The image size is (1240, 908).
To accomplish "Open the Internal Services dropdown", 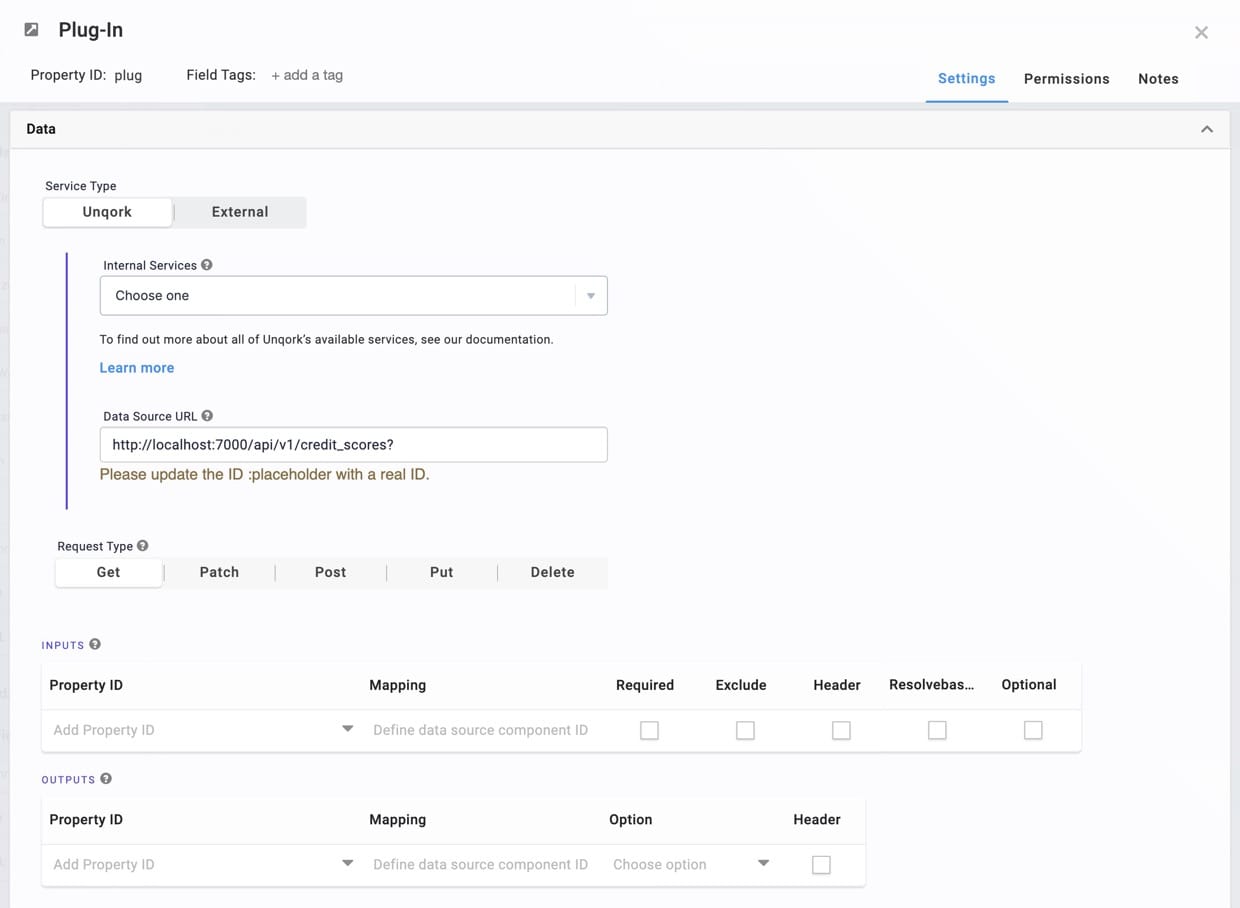I will pos(353,295).
